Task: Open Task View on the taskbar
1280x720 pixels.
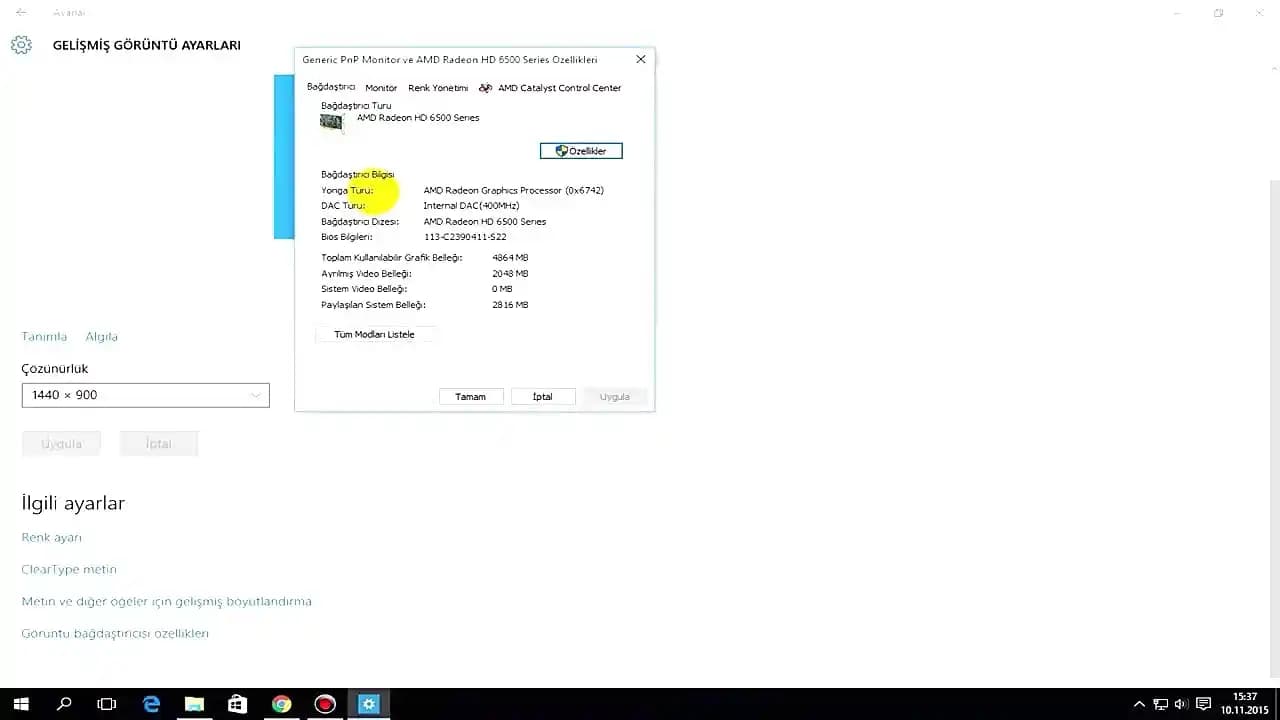Action: (x=106, y=703)
